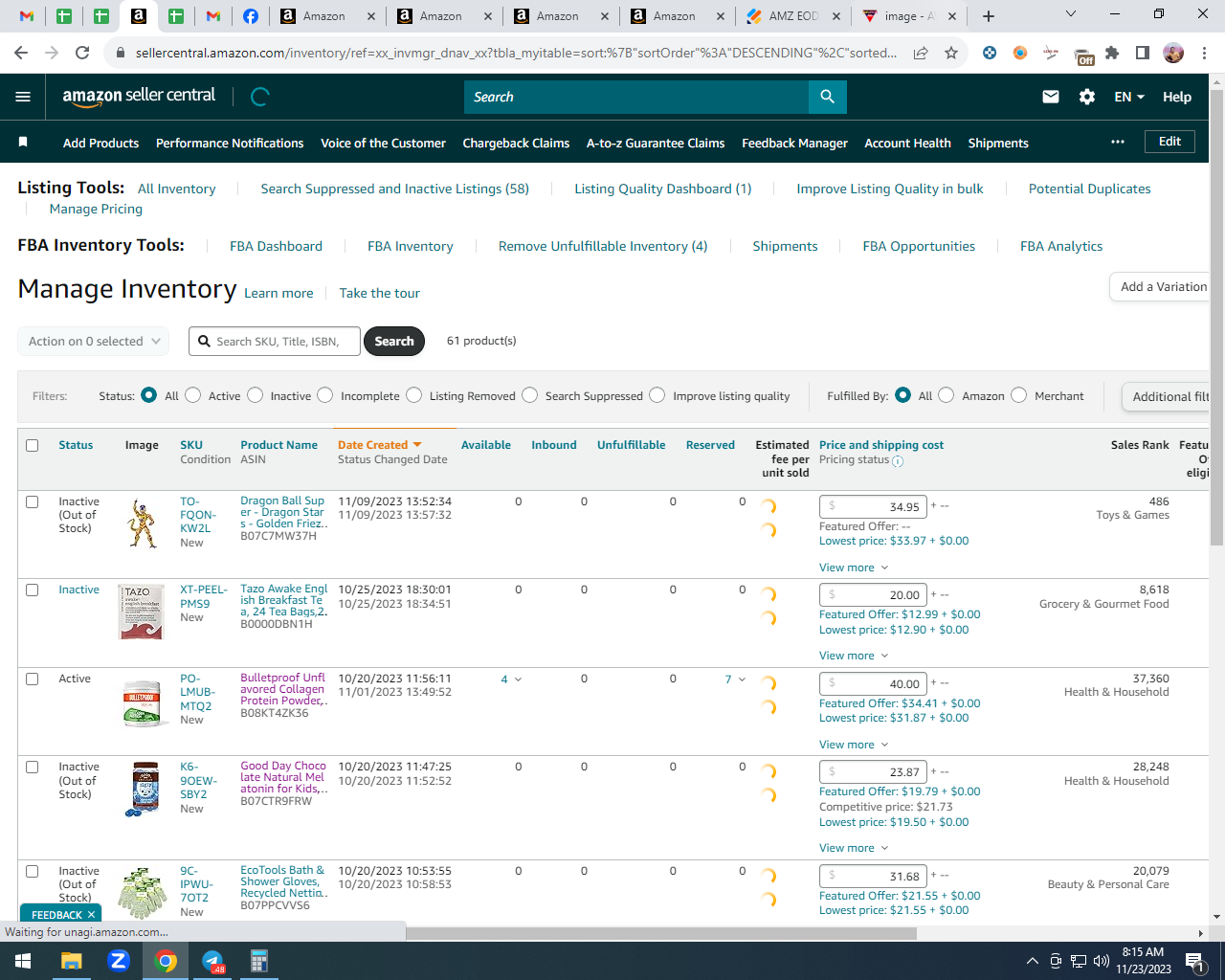1225x980 pixels.
Task: Open Calculator from the taskbar
Action: point(258,961)
